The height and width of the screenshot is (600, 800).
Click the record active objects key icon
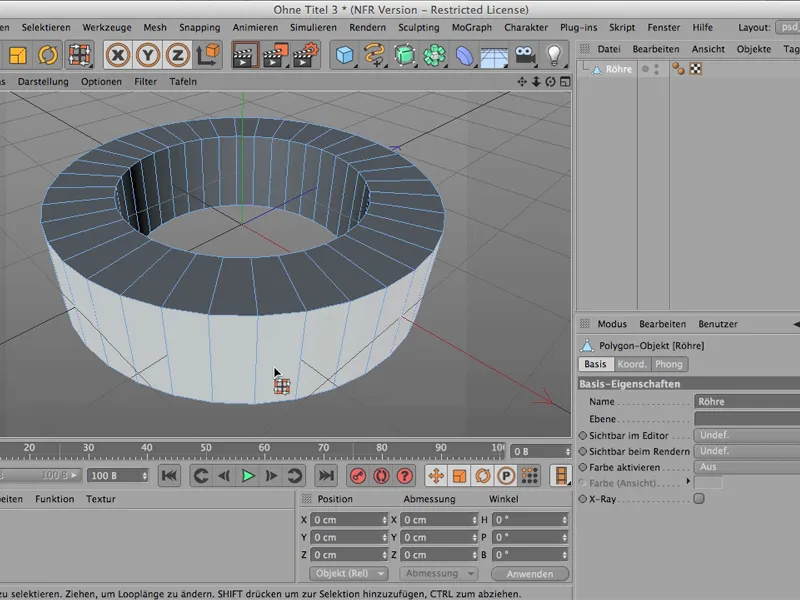coord(358,476)
